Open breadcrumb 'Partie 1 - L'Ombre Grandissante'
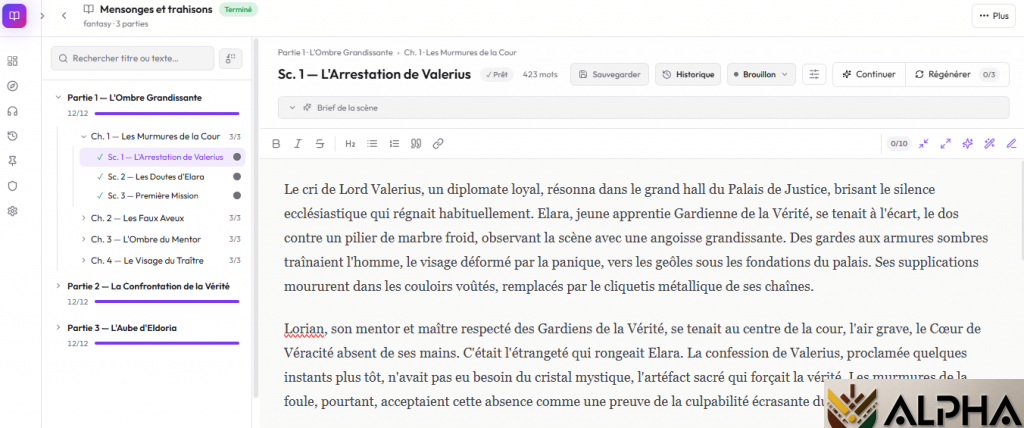The width and height of the screenshot is (1024, 428). pyautogui.click(x=335, y=52)
